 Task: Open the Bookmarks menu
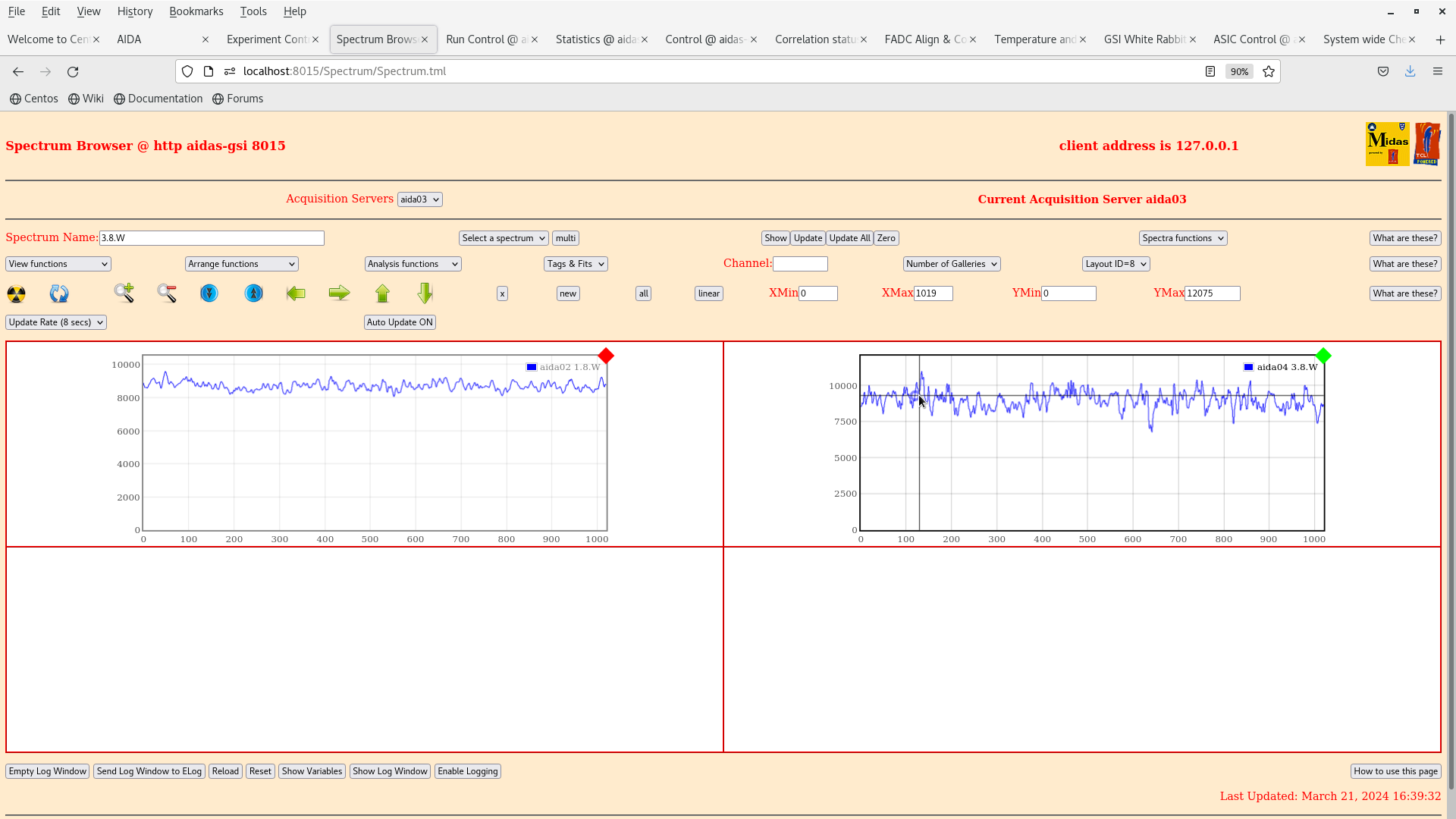click(x=196, y=11)
